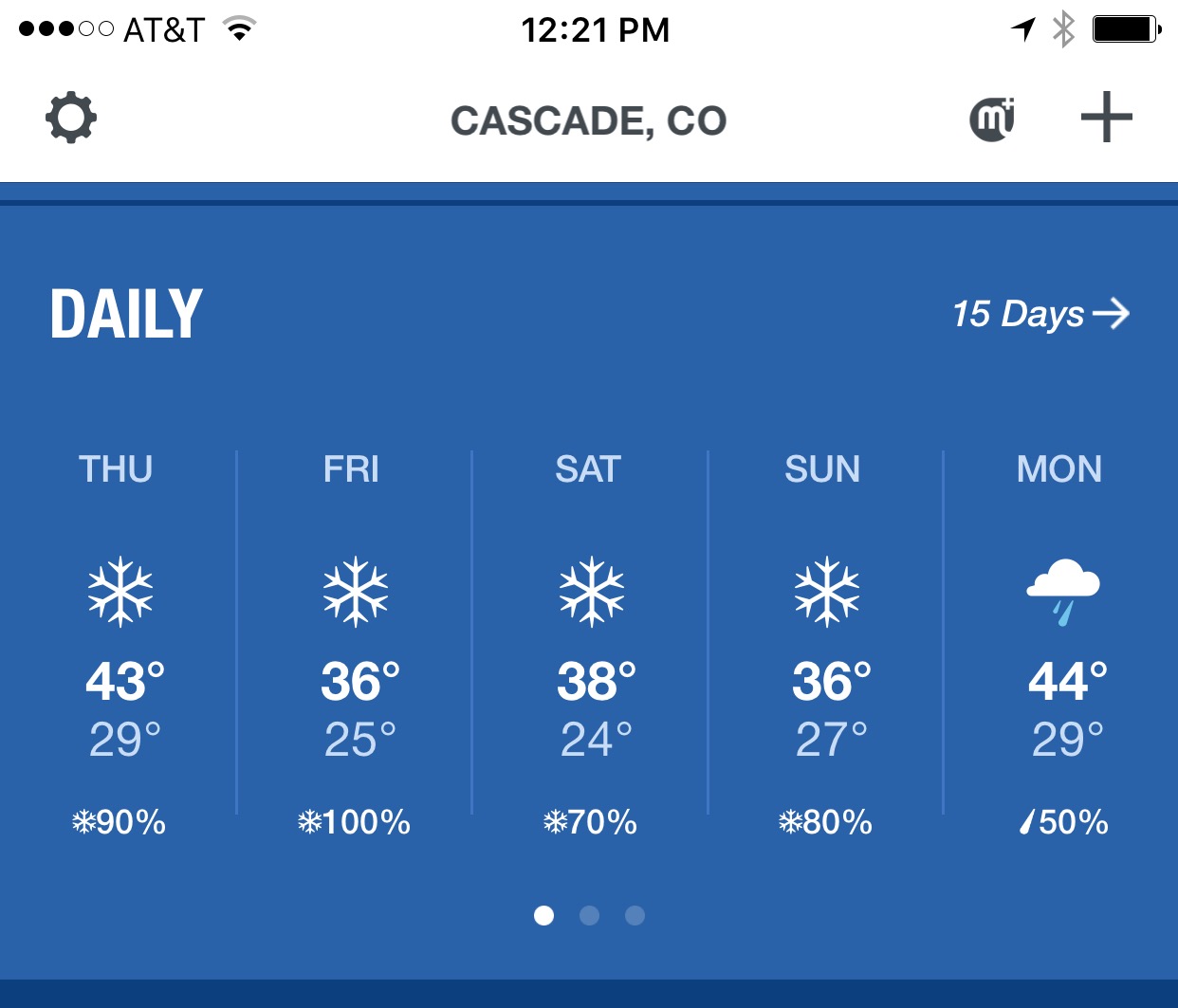
Task: Tap Friday's snowflake weather icon
Action: (356, 592)
